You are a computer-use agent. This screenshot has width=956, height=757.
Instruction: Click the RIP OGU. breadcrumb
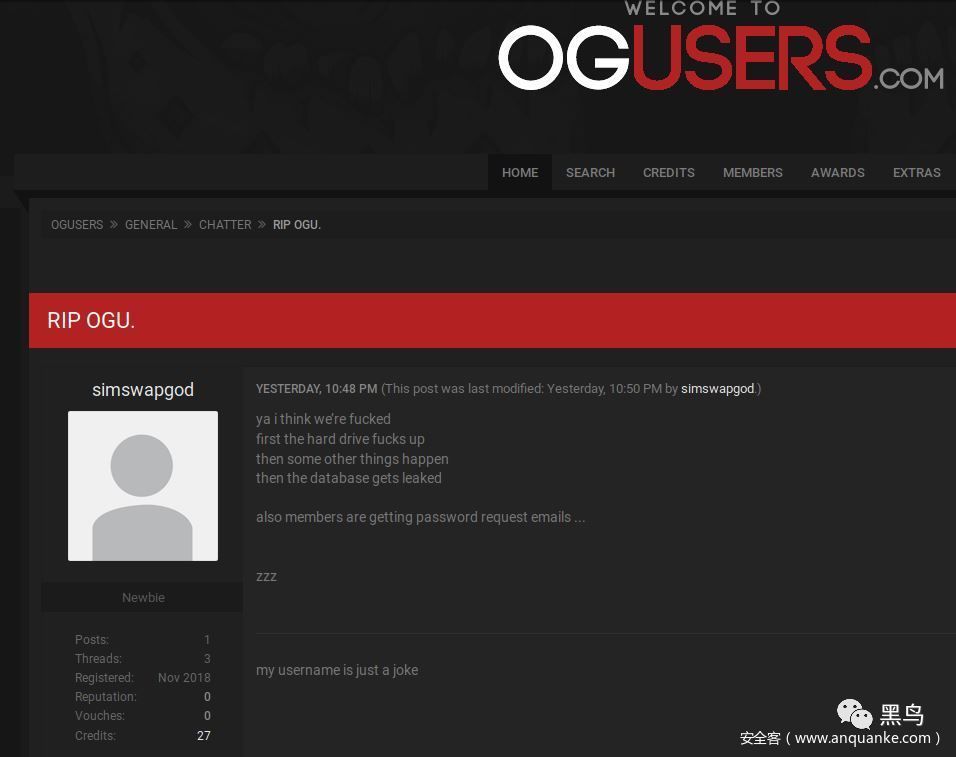tap(297, 224)
